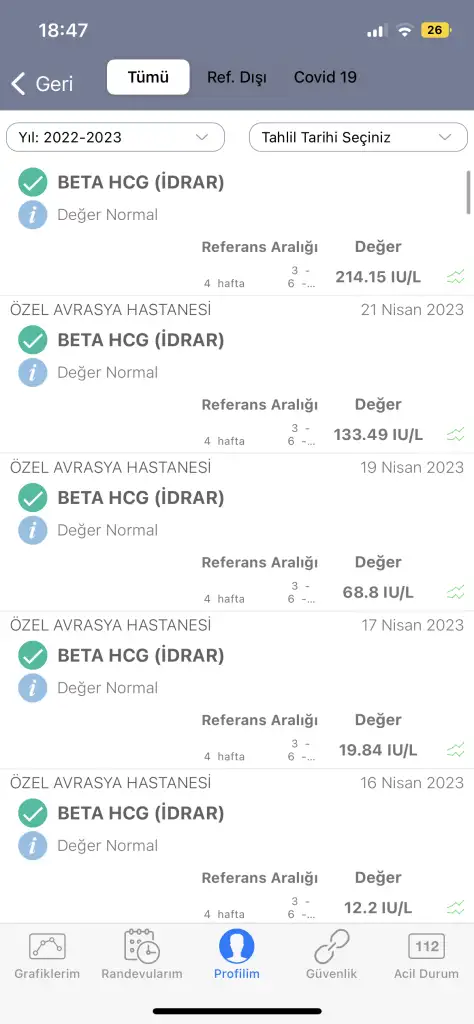Tap the trend graph icon beside 12.2 IU/L

click(x=456, y=907)
